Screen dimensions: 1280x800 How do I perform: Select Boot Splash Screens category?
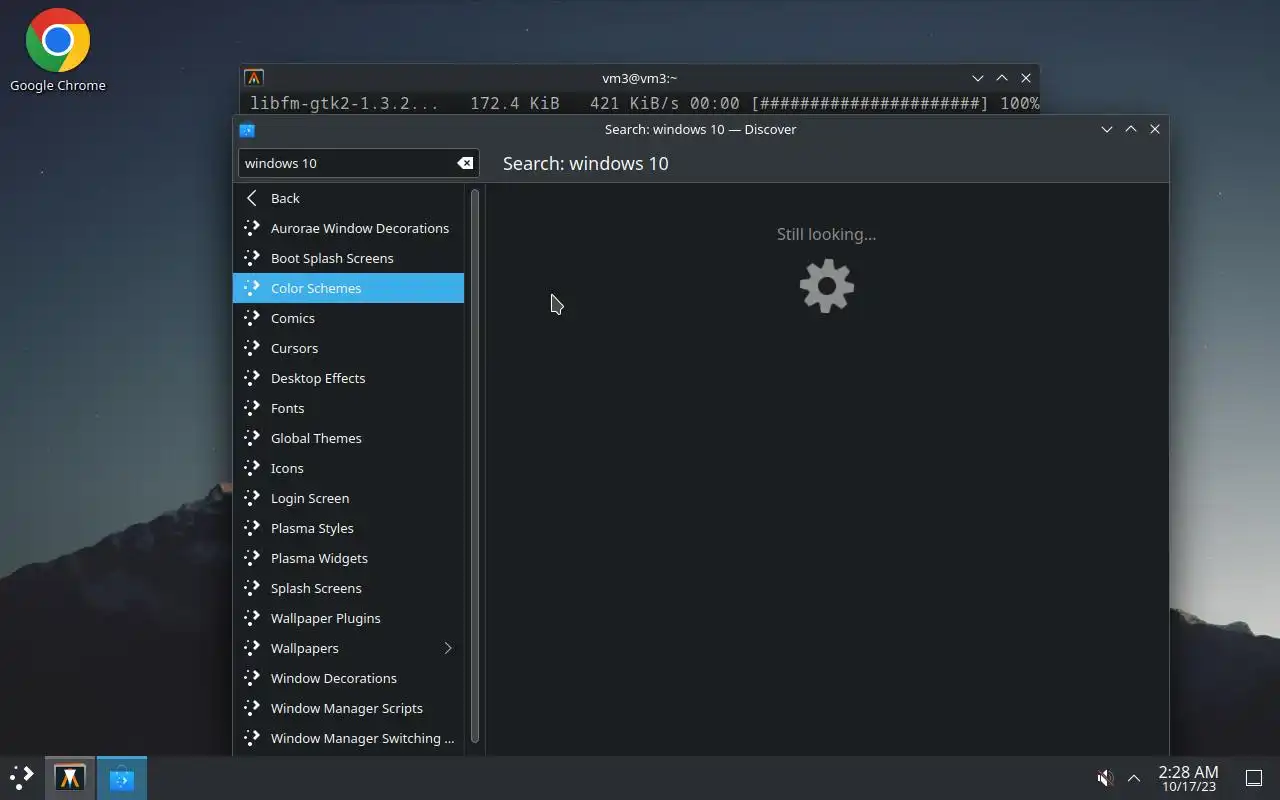[x=348, y=258]
